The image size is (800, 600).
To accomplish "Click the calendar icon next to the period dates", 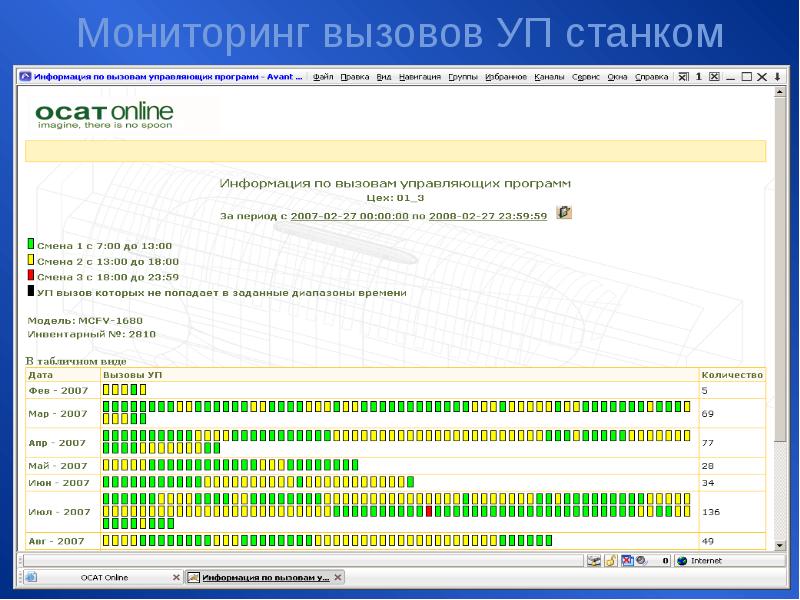I will 564,212.
